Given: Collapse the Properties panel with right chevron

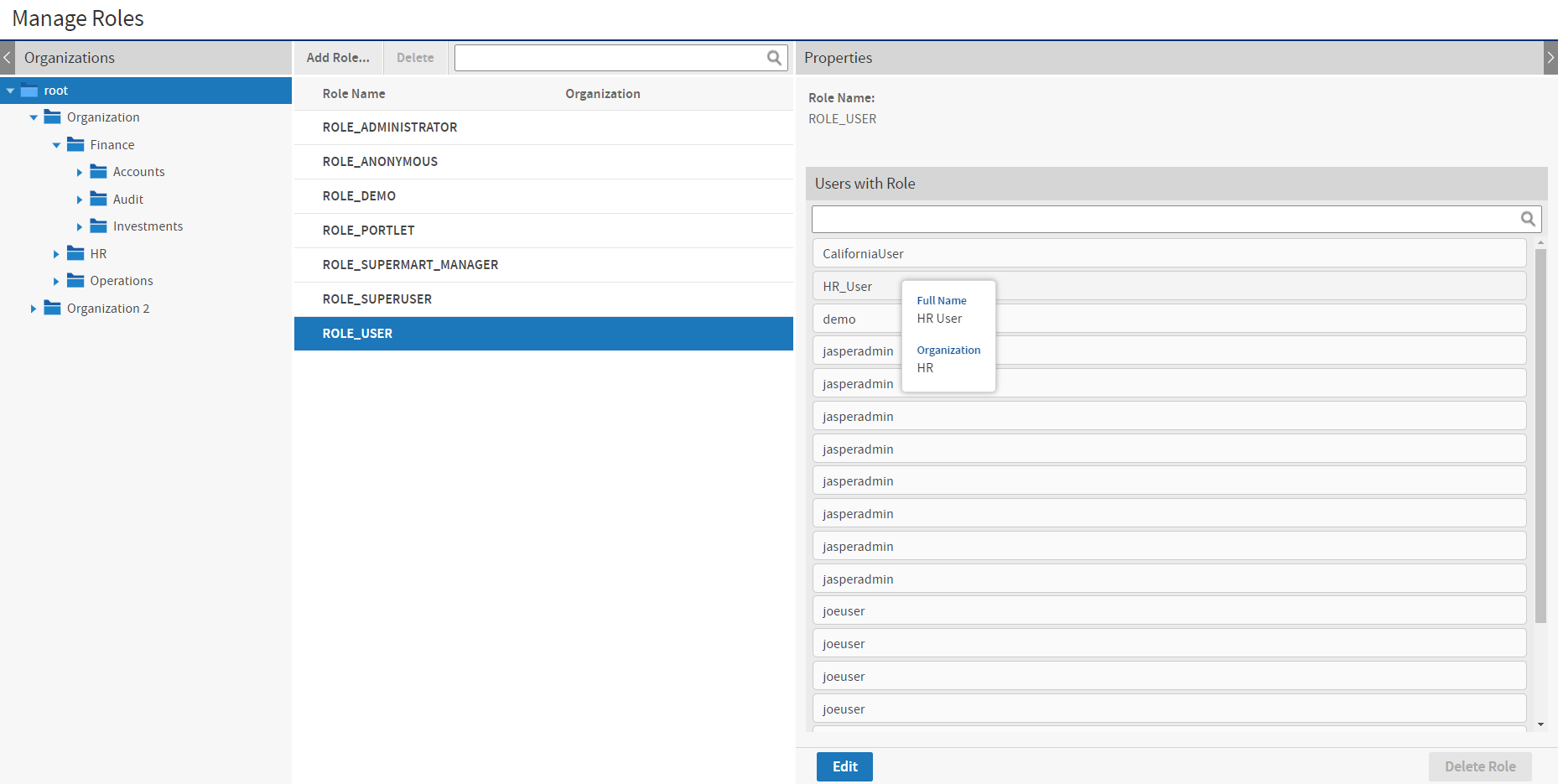Looking at the screenshot, I should coord(1550,58).
